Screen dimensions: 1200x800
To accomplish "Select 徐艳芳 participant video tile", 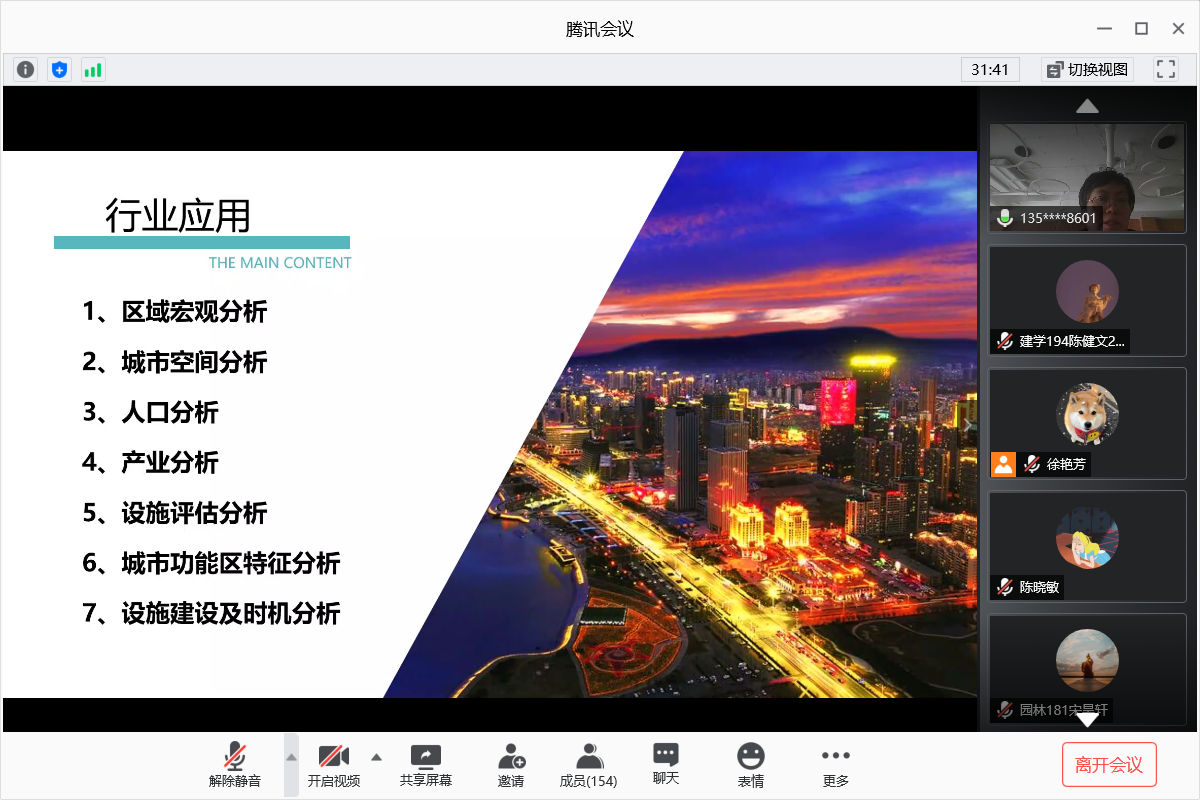I will click(x=1087, y=424).
